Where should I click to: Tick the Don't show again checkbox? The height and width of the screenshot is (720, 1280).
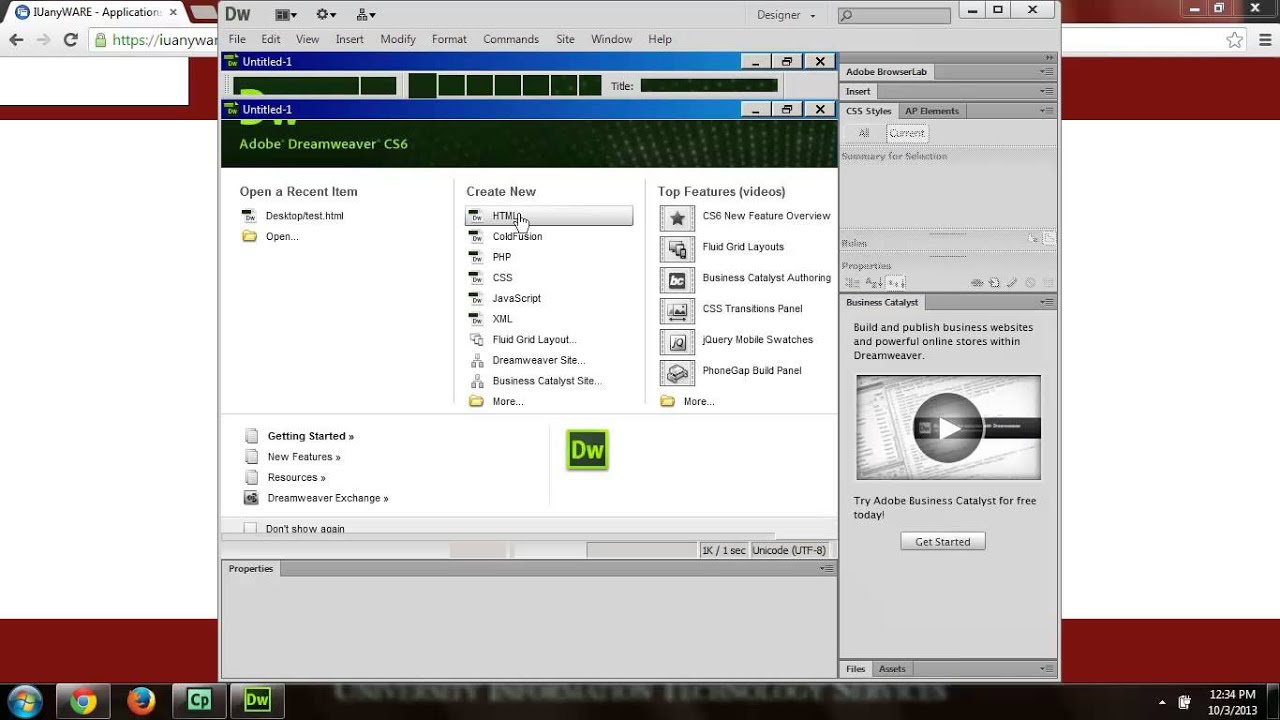[x=250, y=529]
